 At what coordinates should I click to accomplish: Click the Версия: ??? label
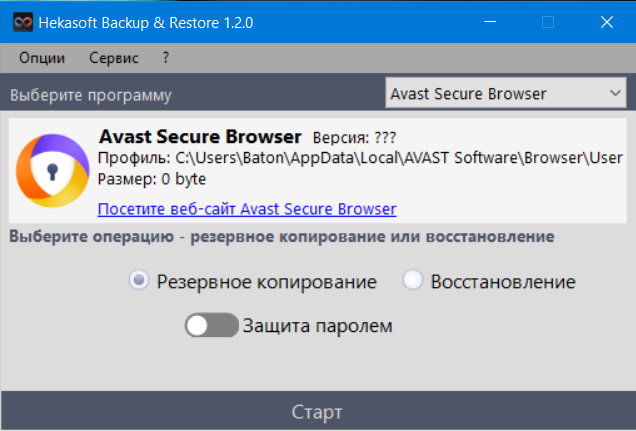point(354,138)
